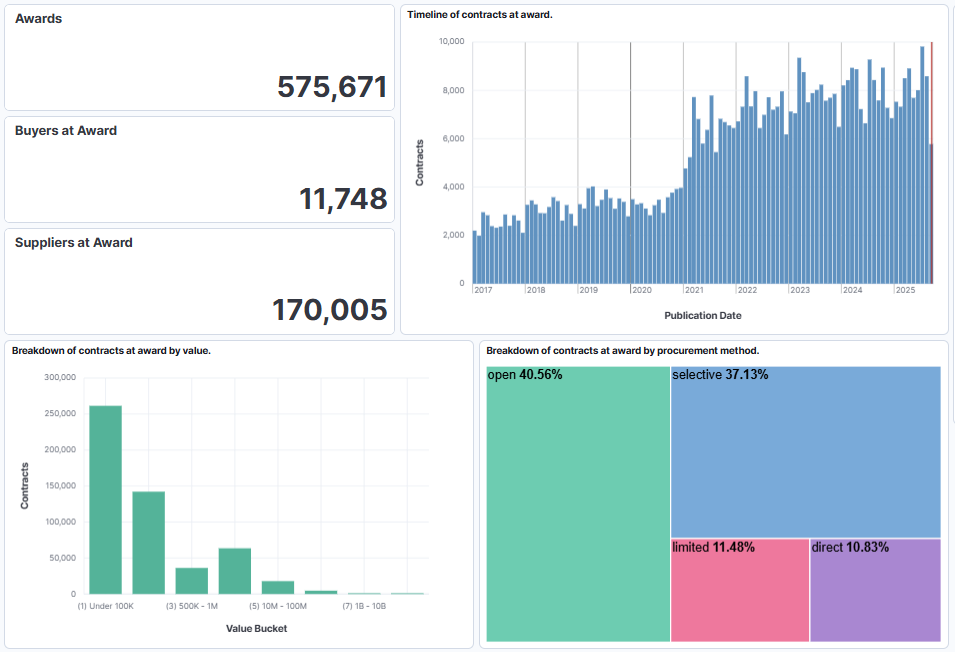Click the direct 10.83% treemap tile
The height and width of the screenshot is (652, 955).
tap(876, 590)
